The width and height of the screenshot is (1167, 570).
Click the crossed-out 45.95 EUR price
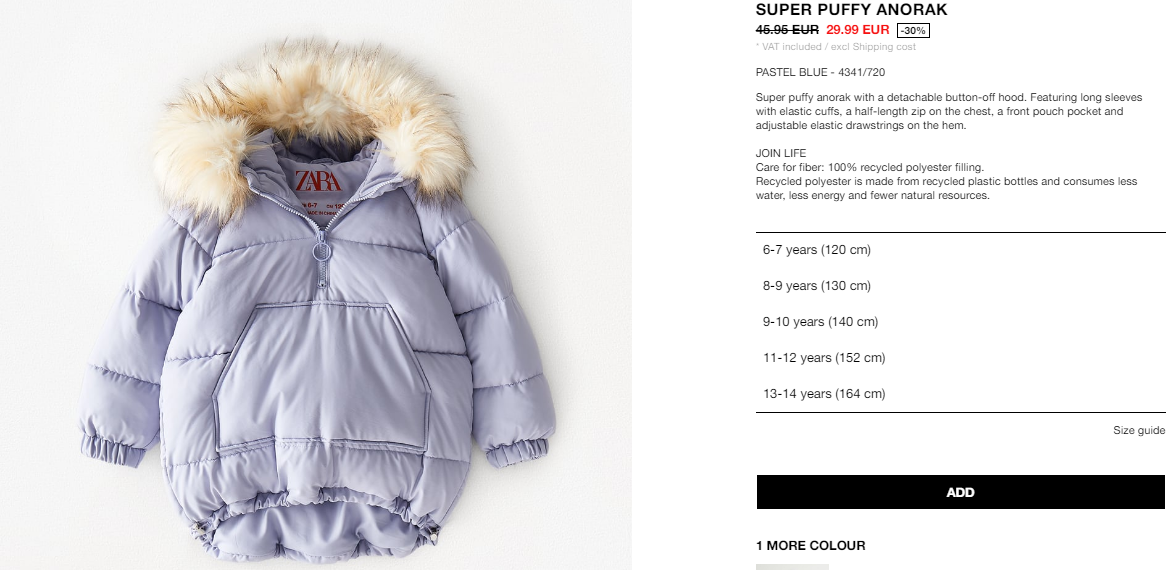[x=787, y=30]
